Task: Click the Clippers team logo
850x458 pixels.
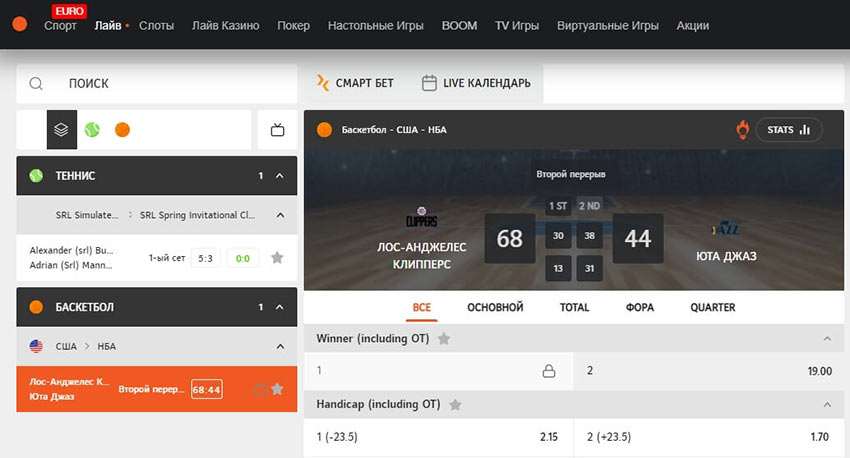Action: point(422,217)
